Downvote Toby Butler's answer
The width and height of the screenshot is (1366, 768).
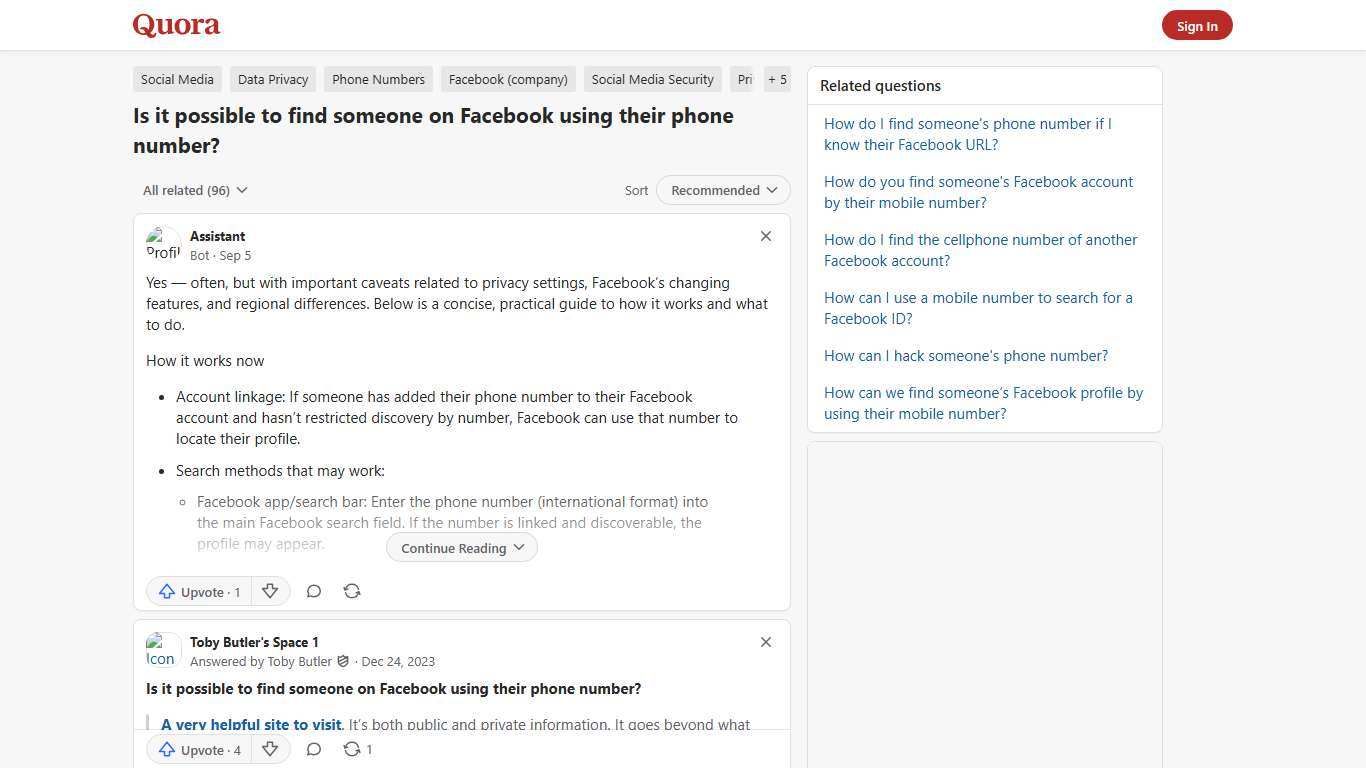270,749
